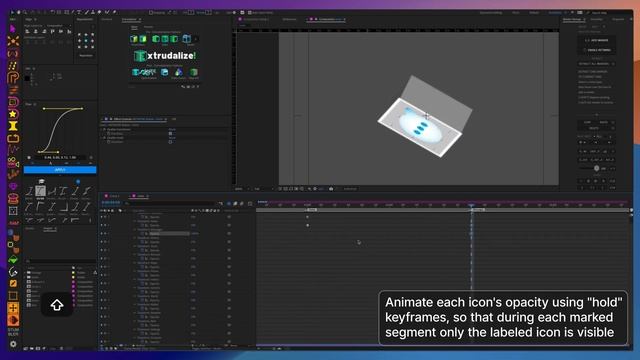Click the yellow I-beam shaped icon
The width and height of the screenshot is (640, 360).
point(13,126)
